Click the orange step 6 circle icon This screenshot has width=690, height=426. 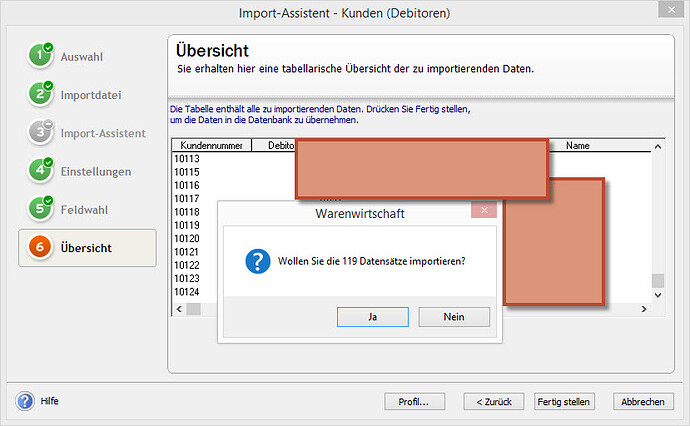(40, 247)
